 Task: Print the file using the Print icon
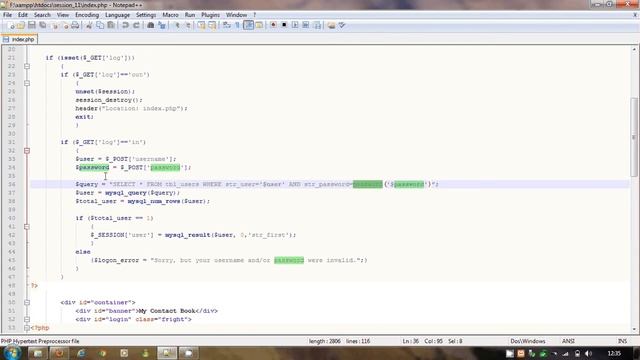pos(75,25)
